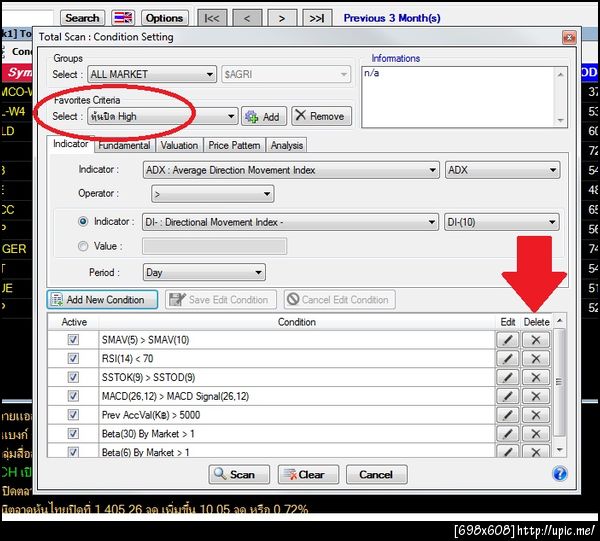Image resolution: width=600 pixels, height=541 pixels.
Task: Click the Informations box scroll down arrow
Action: tap(561, 120)
